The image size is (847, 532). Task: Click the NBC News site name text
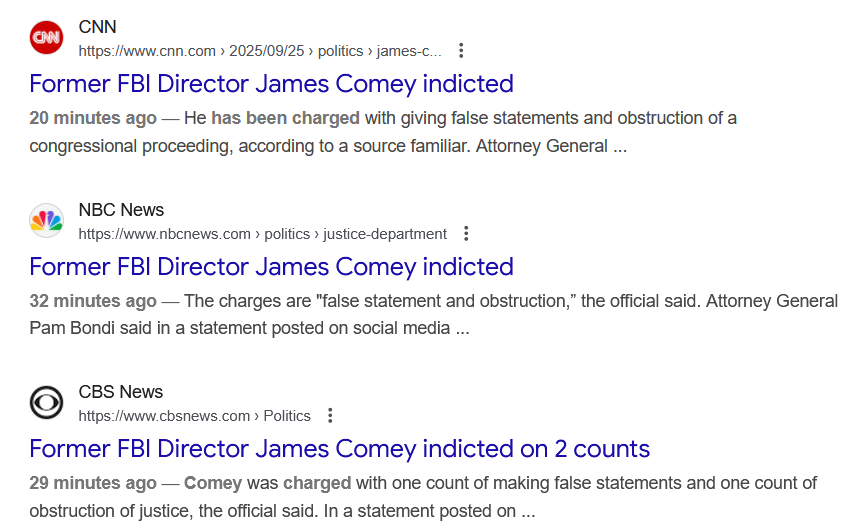(121, 210)
